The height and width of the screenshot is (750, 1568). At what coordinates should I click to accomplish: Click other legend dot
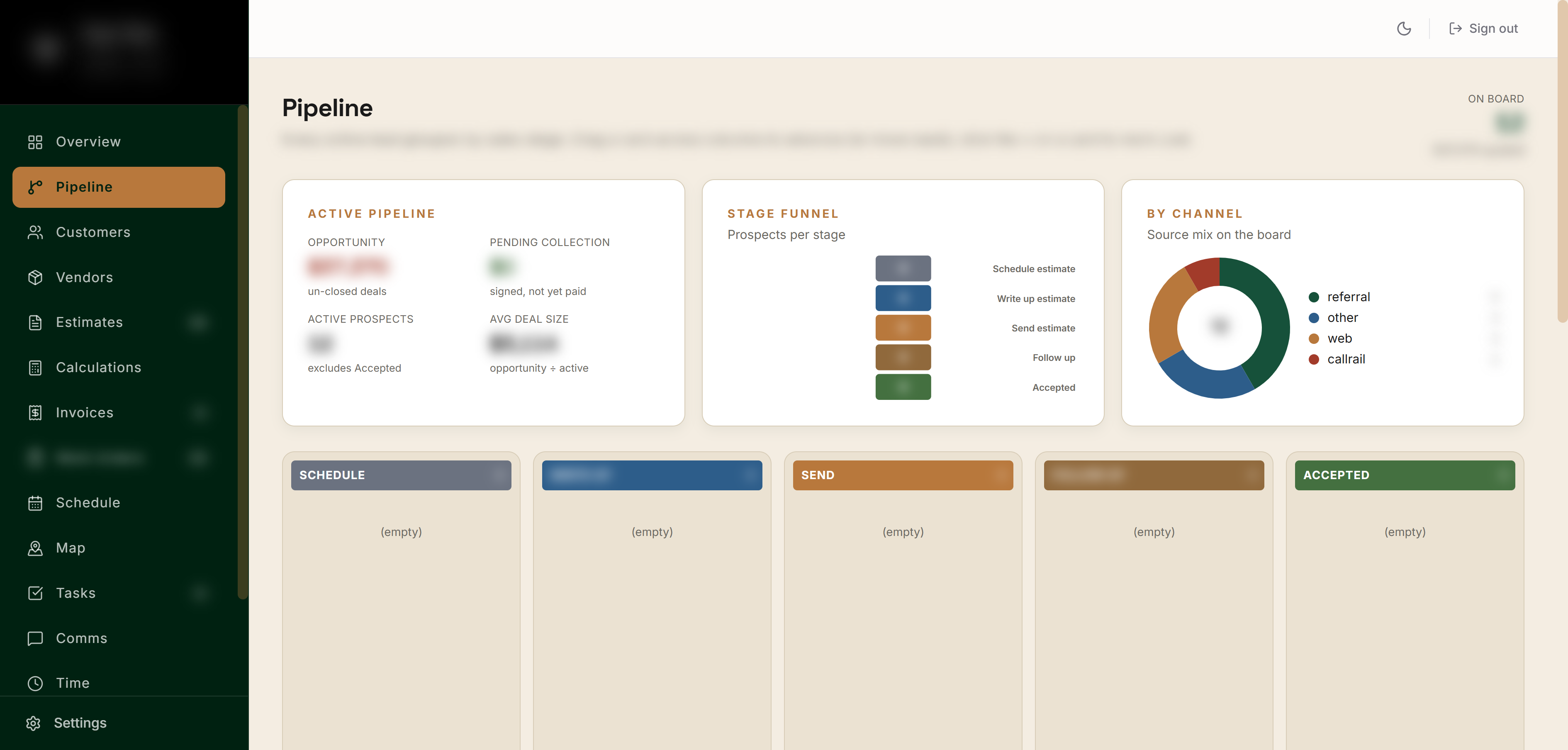(x=1314, y=318)
